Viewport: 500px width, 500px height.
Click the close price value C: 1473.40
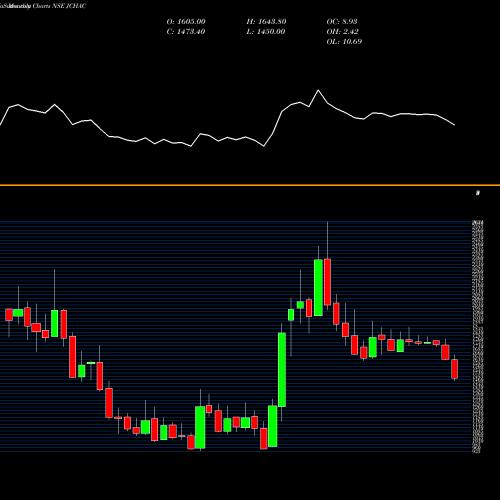186,32
